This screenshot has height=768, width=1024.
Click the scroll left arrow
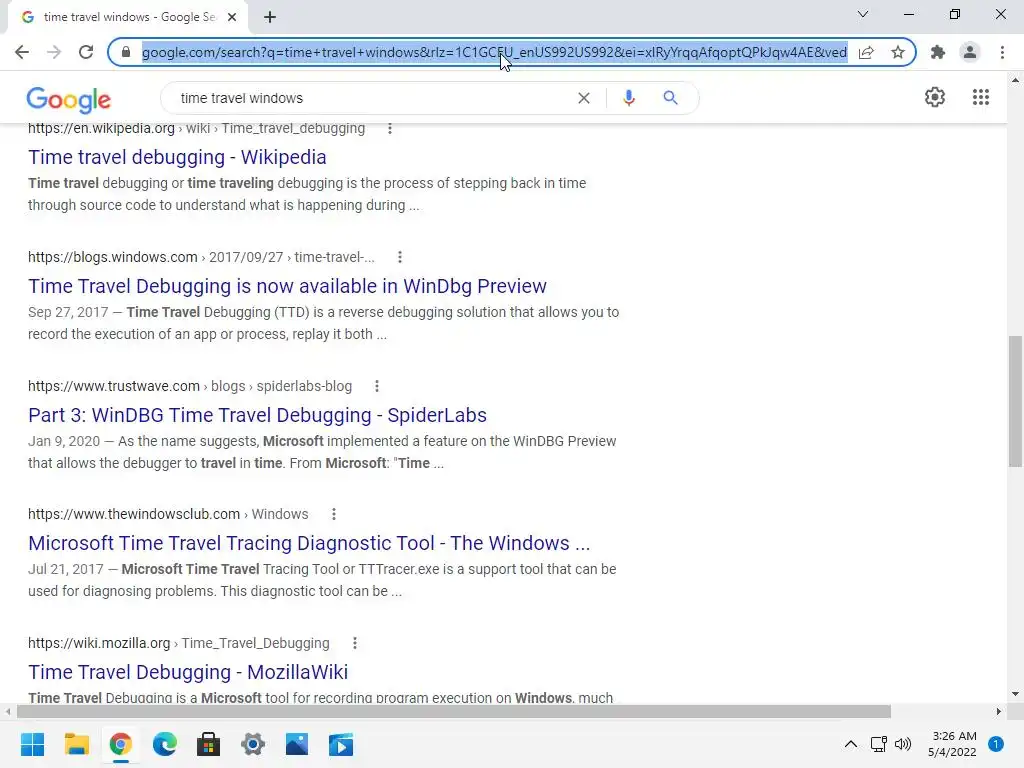pos(7,711)
